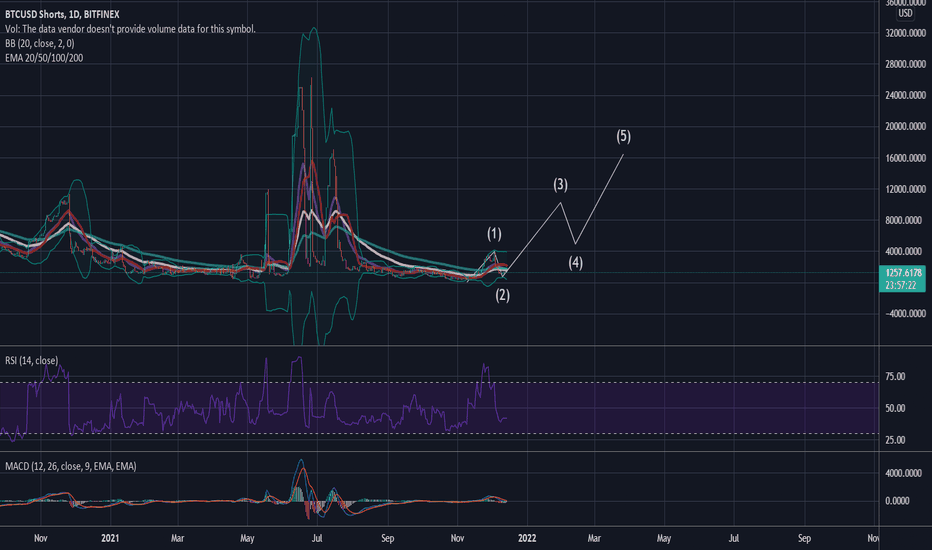Click the RSI scale value 75.00
Viewport: 932px width, 550px height.
(x=895, y=376)
